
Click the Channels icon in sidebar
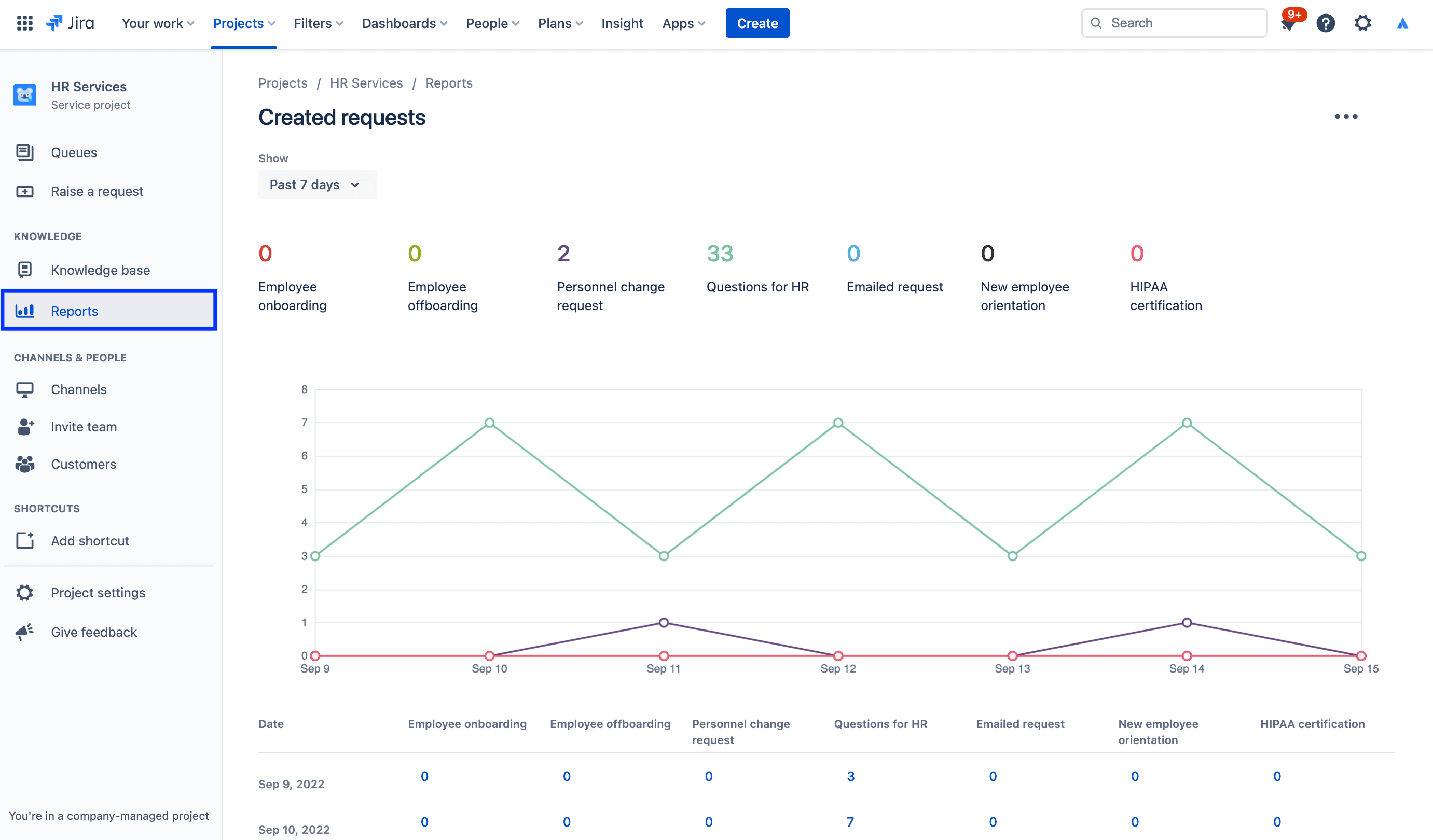(25, 388)
